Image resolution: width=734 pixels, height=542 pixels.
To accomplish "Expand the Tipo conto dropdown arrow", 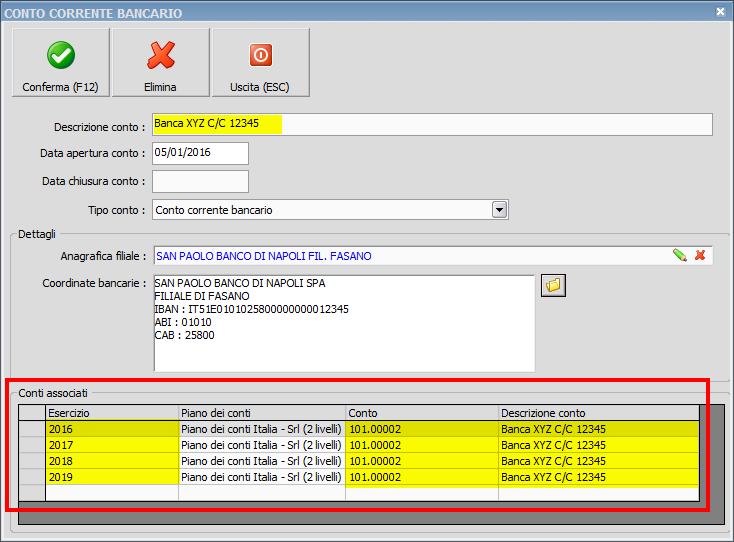I will (500, 210).
